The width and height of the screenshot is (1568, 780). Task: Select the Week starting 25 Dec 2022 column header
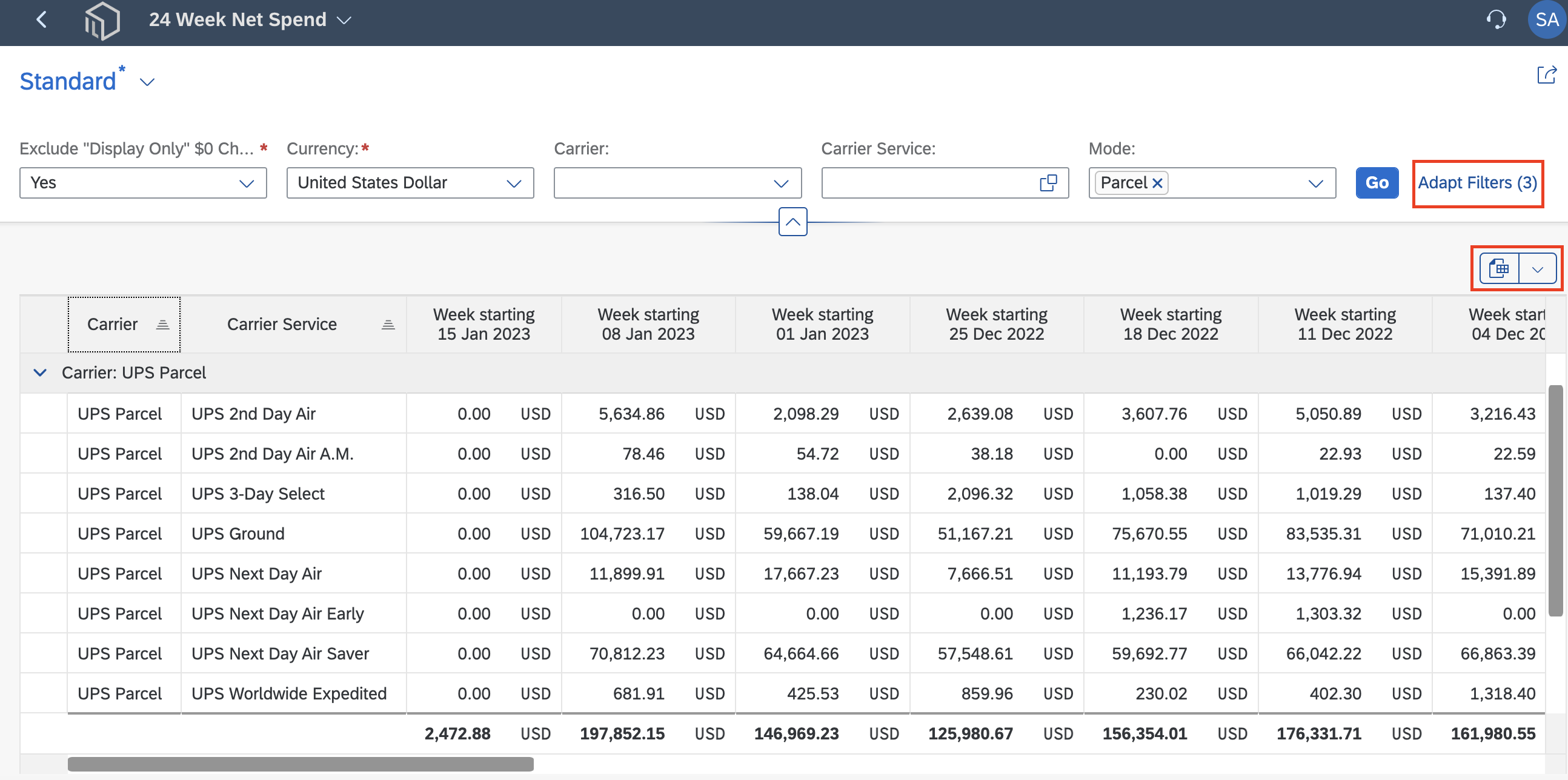point(997,324)
